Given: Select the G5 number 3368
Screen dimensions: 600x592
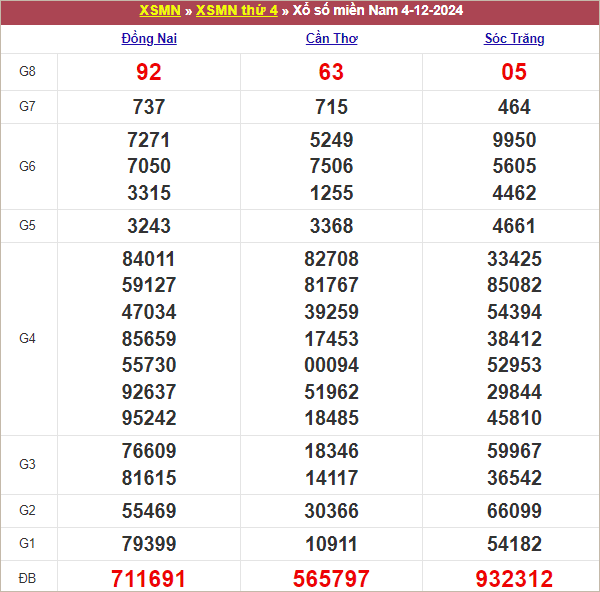Looking at the screenshot, I should [x=331, y=226].
